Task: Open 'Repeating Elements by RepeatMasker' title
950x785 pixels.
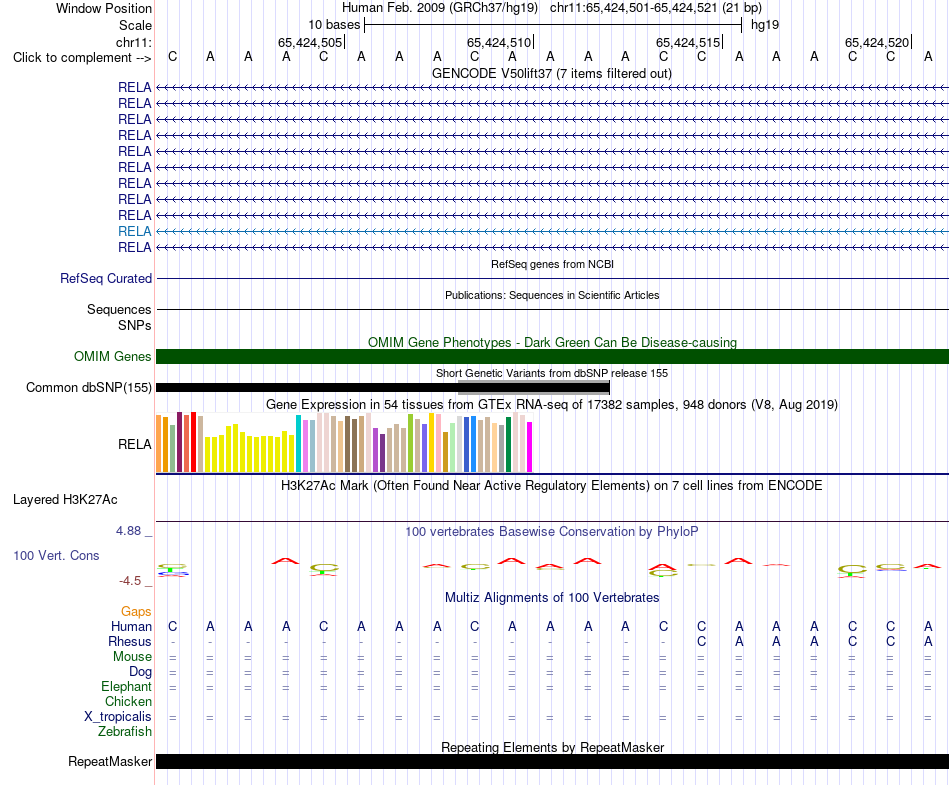Action: point(552,747)
